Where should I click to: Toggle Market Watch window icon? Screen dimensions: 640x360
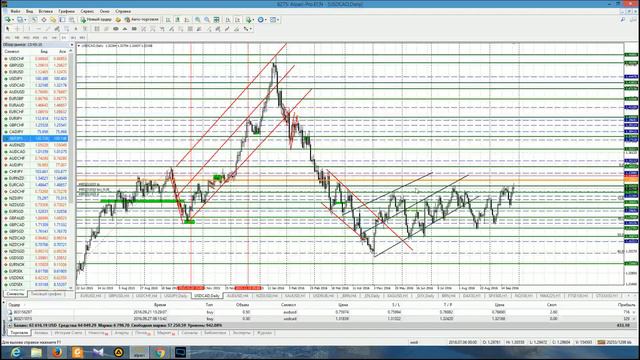click(x=35, y=20)
